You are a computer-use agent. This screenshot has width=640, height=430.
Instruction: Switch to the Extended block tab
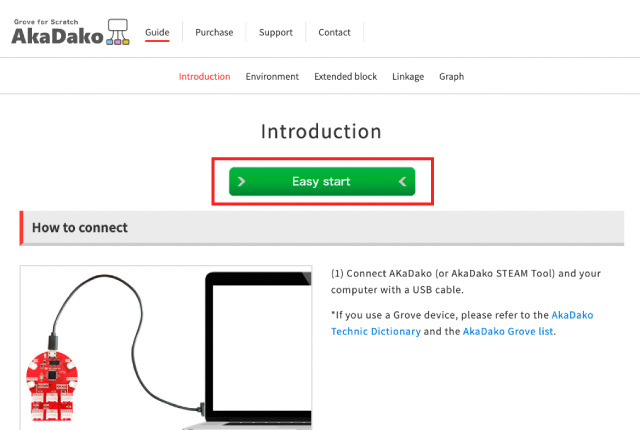tap(346, 76)
